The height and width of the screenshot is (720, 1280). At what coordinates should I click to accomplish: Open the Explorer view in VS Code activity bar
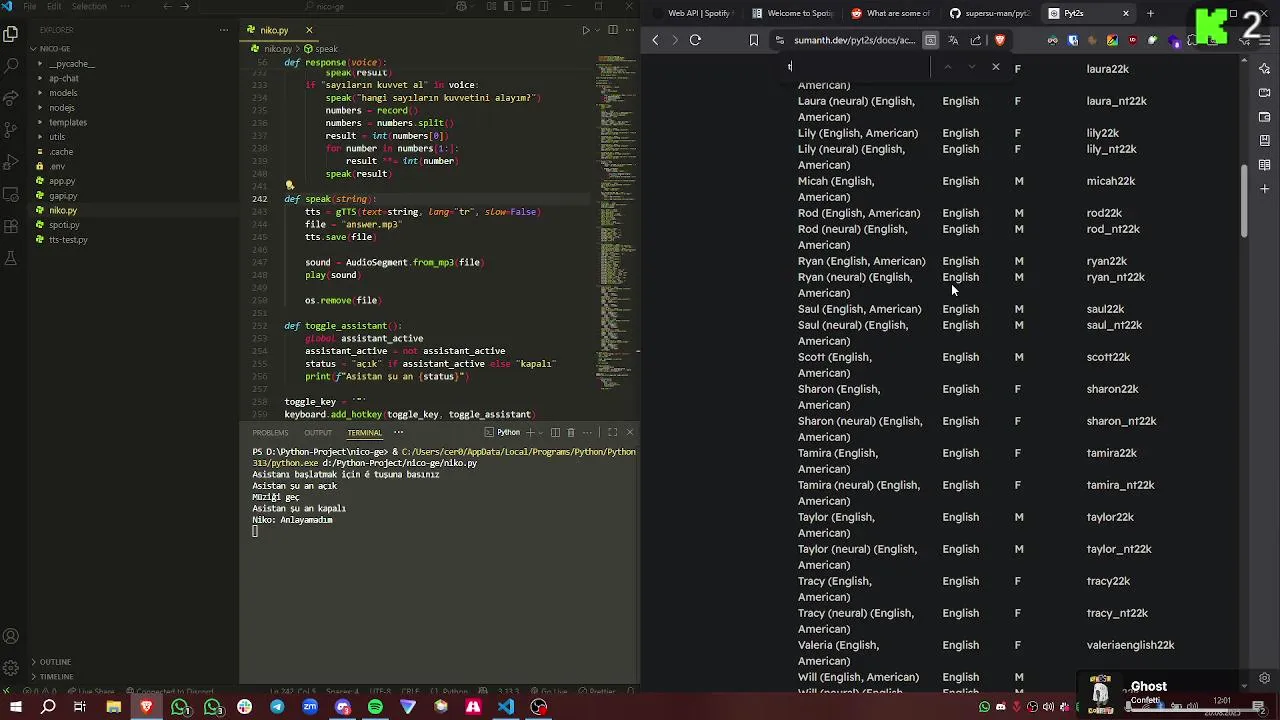(11, 33)
